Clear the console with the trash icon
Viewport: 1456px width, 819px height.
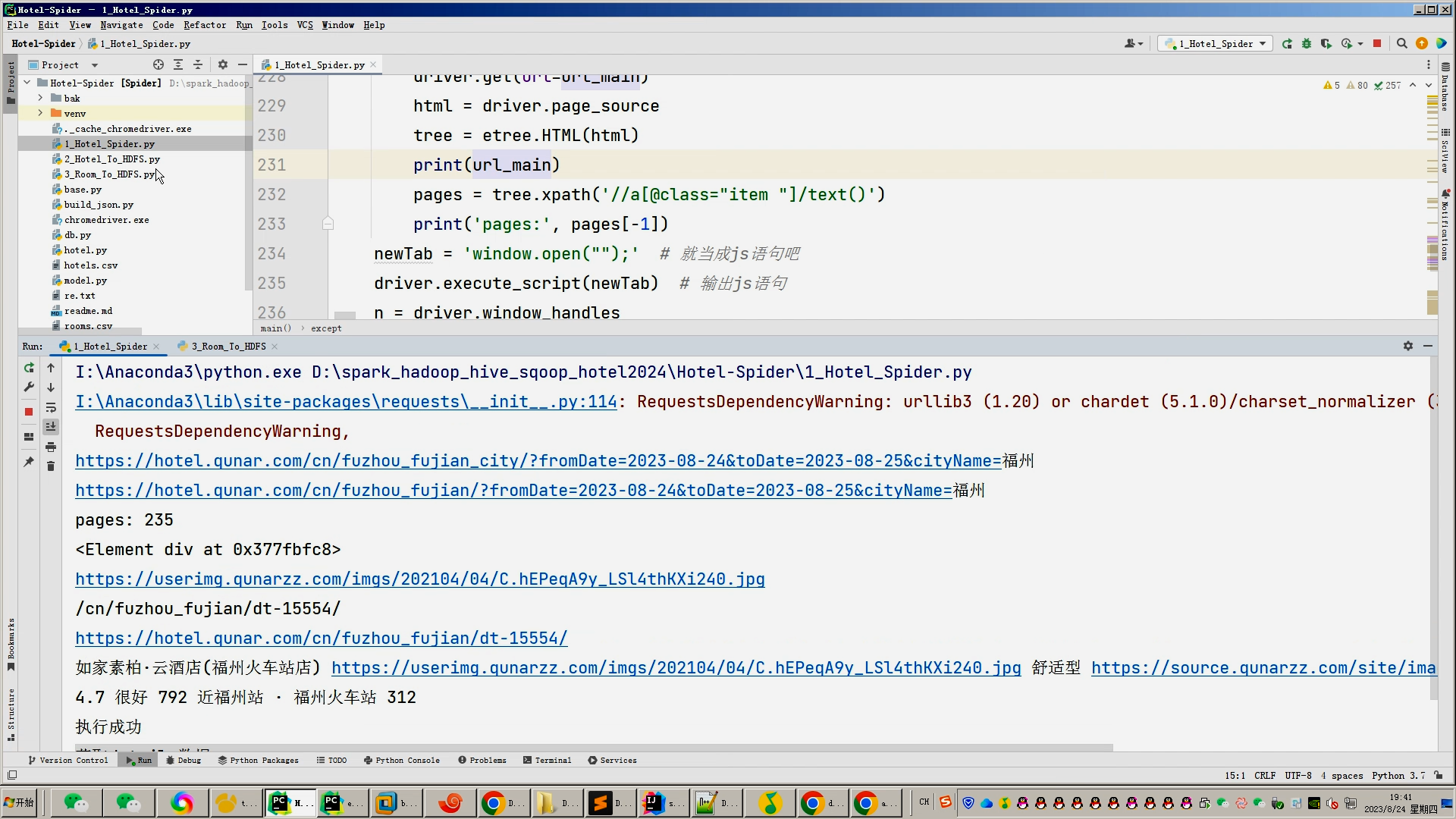pyautogui.click(x=51, y=466)
